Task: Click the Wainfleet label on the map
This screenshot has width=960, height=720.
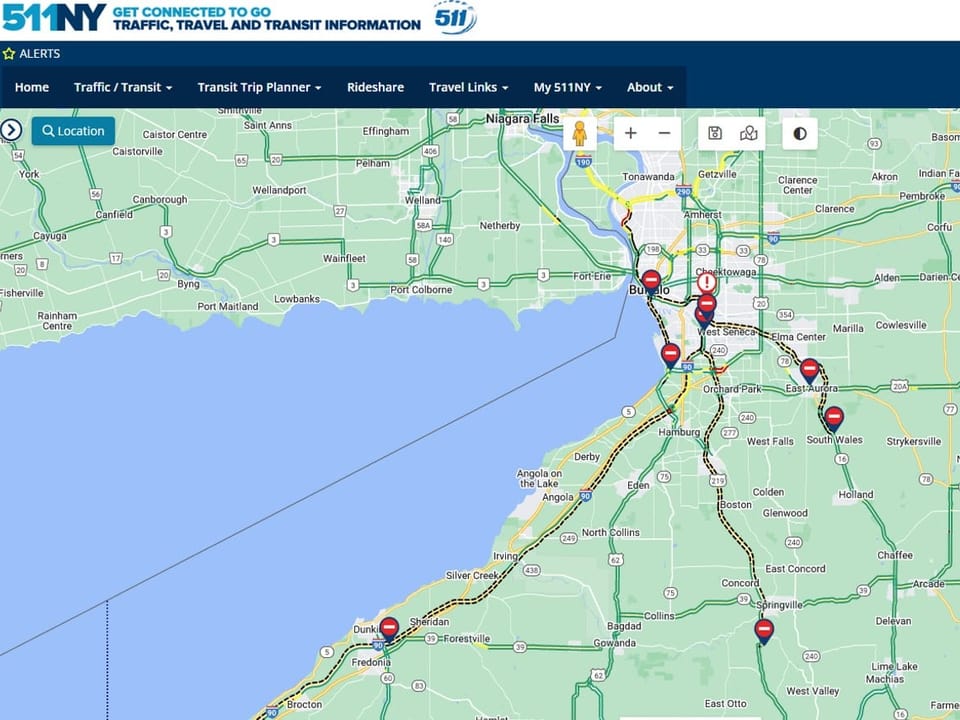Action: pyautogui.click(x=344, y=258)
